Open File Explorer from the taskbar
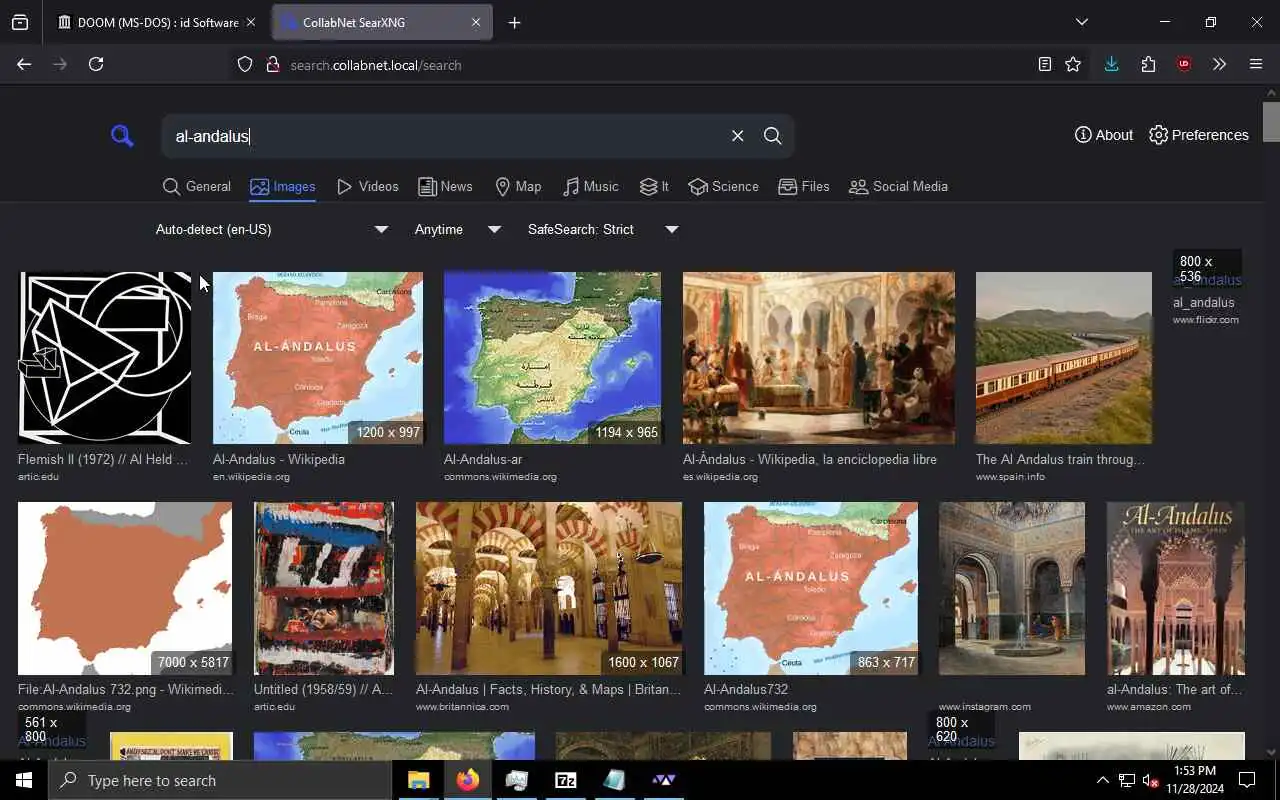Image resolution: width=1280 pixels, height=800 pixels. point(418,780)
